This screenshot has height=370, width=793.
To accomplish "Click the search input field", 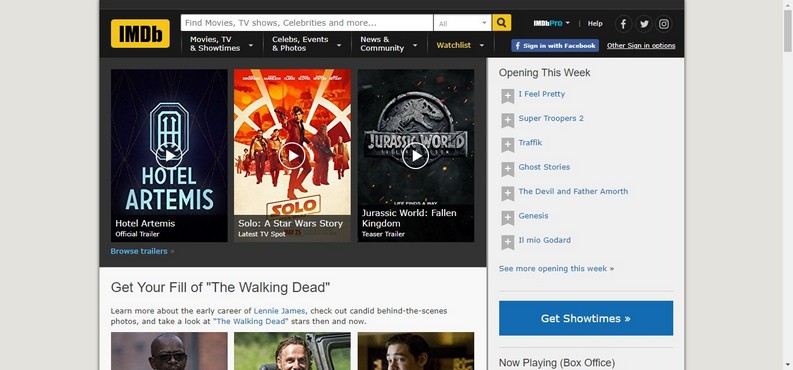I will [x=306, y=23].
